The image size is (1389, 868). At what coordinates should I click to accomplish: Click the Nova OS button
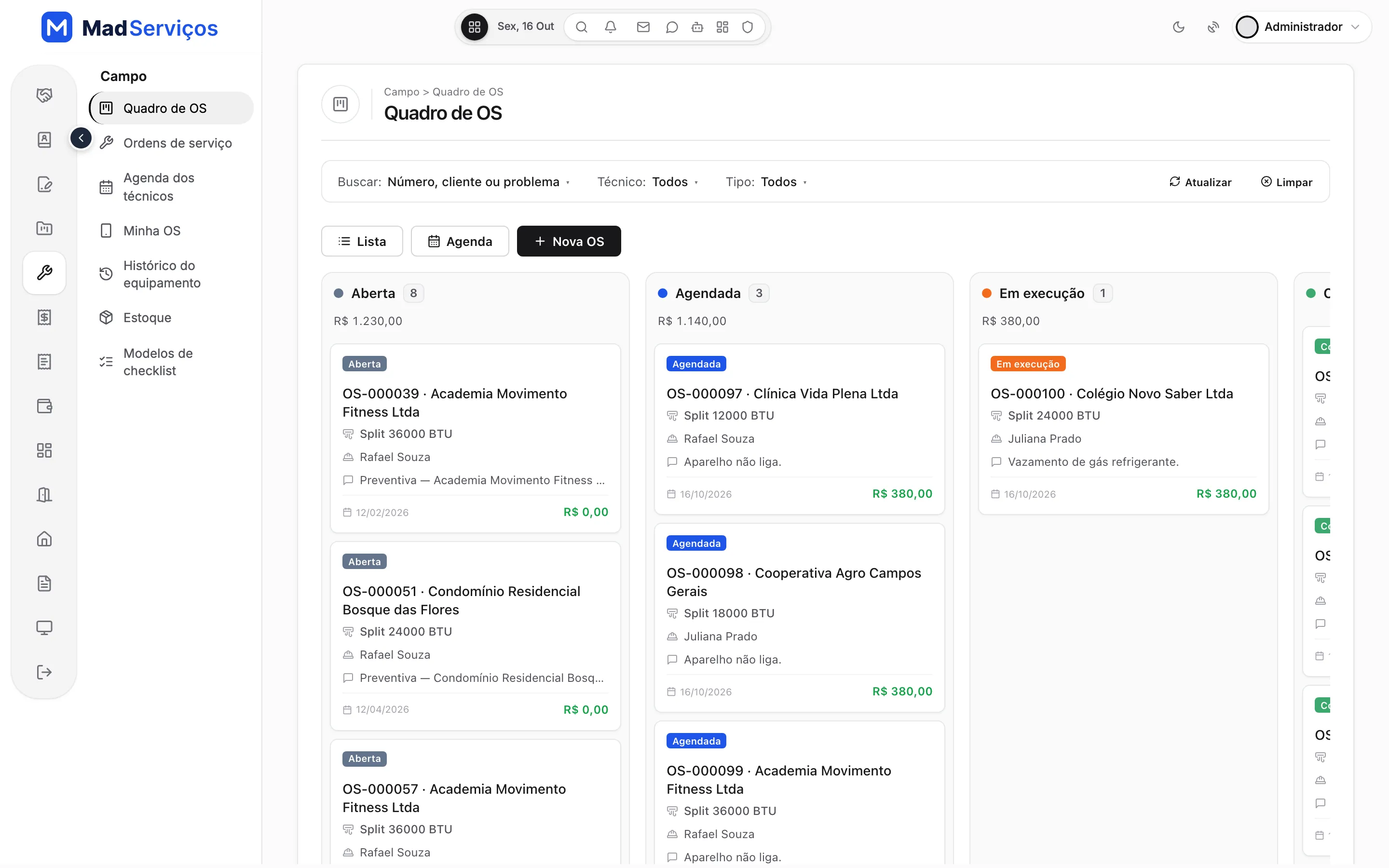click(569, 241)
